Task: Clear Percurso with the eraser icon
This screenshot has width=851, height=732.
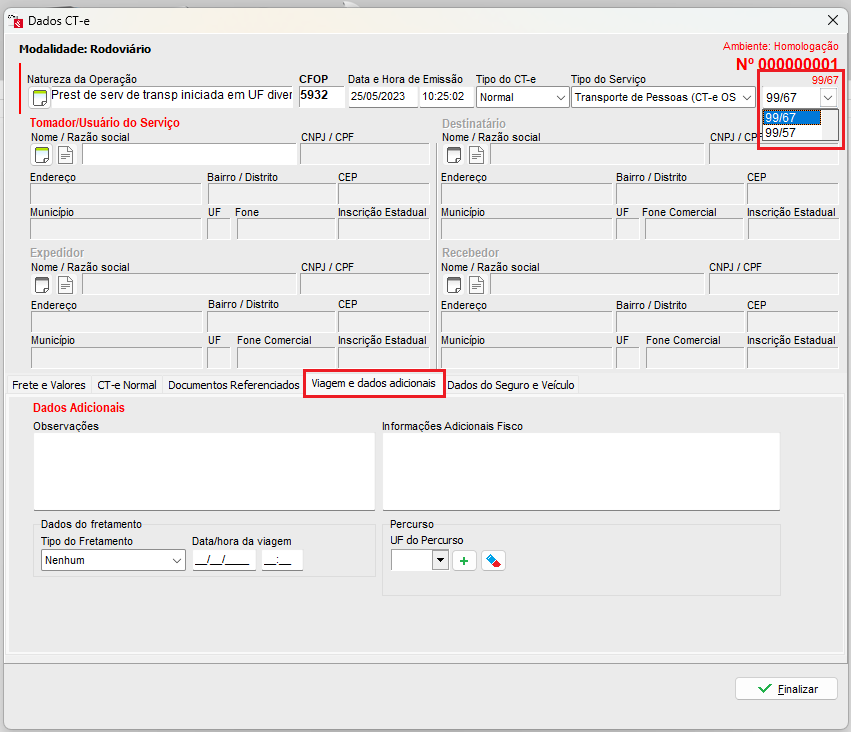Action: [493, 561]
